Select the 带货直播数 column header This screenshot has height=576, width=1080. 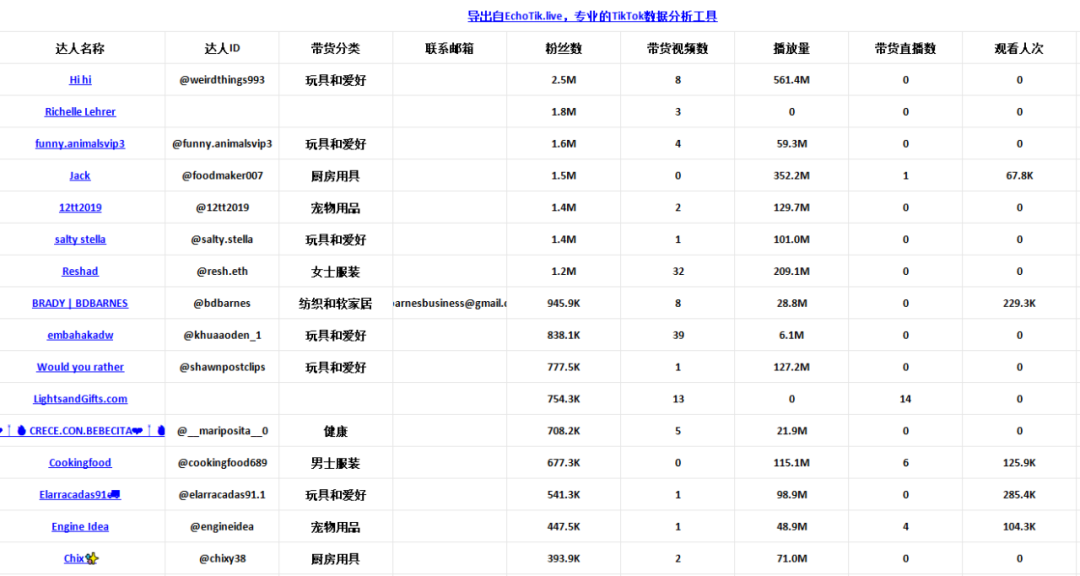(x=906, y=48)
